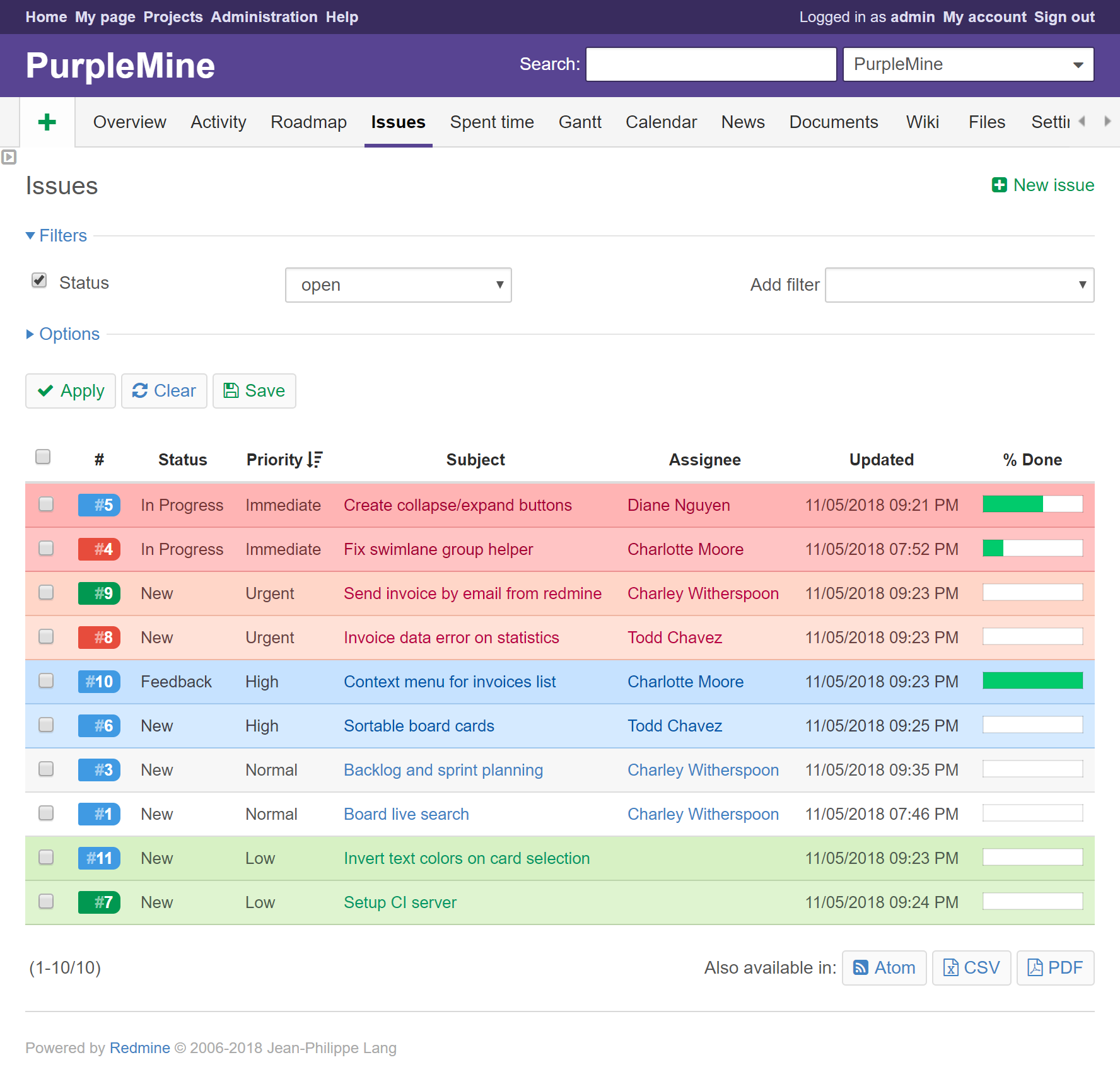Uncheck the Status filter checkbox

(x=38, y=281)
